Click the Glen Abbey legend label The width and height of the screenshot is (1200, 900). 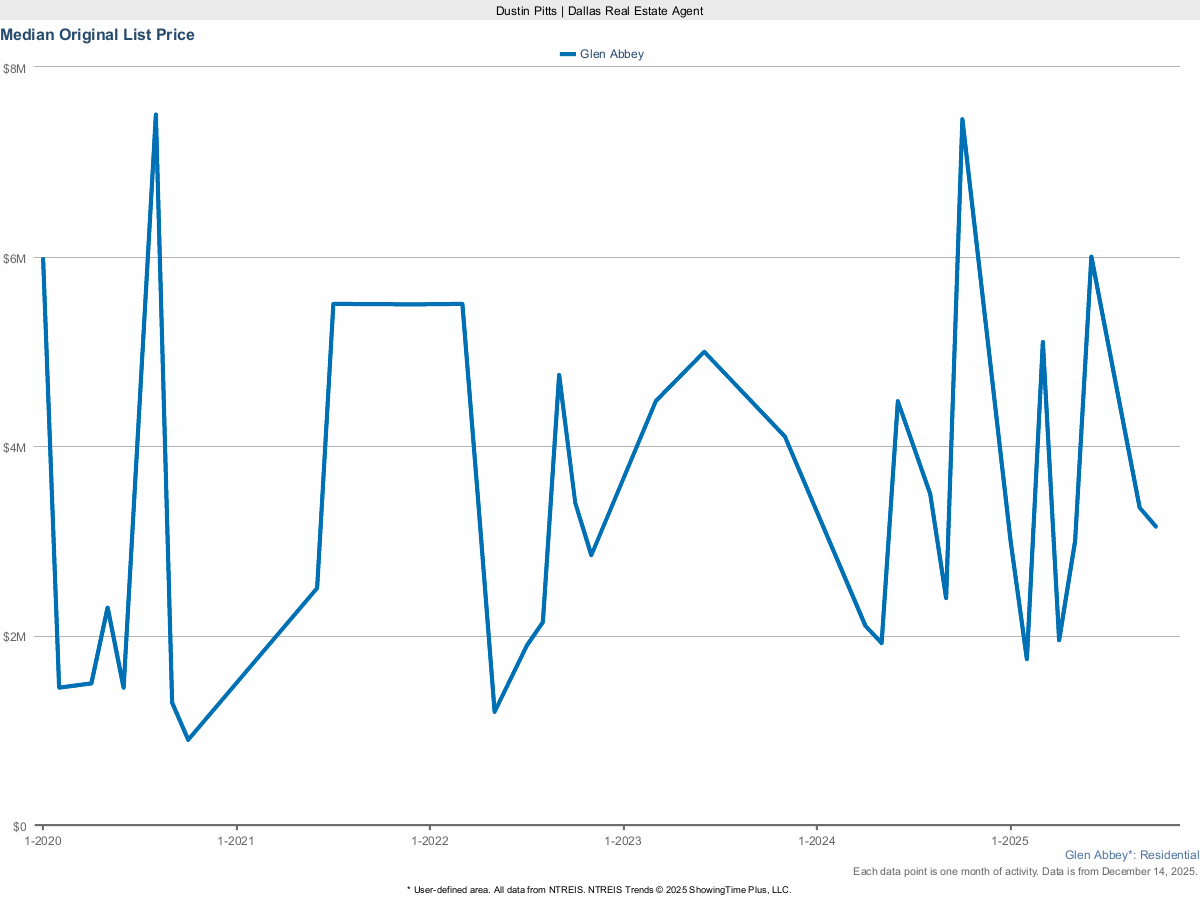[x=612, y=54]
